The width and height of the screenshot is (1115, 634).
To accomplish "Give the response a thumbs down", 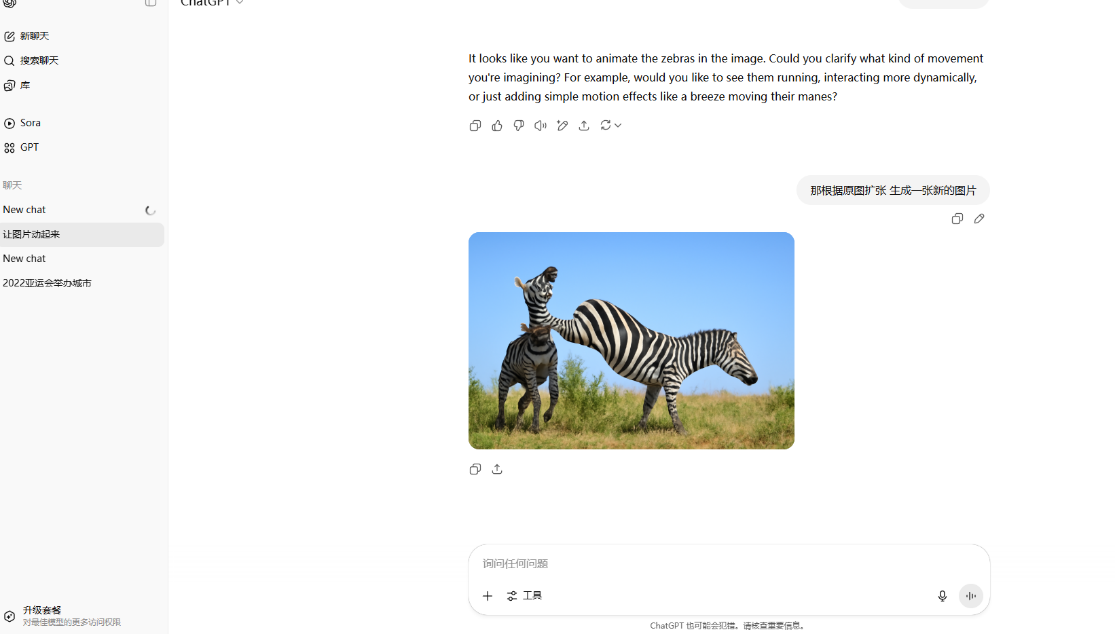I will pos(518,126).
